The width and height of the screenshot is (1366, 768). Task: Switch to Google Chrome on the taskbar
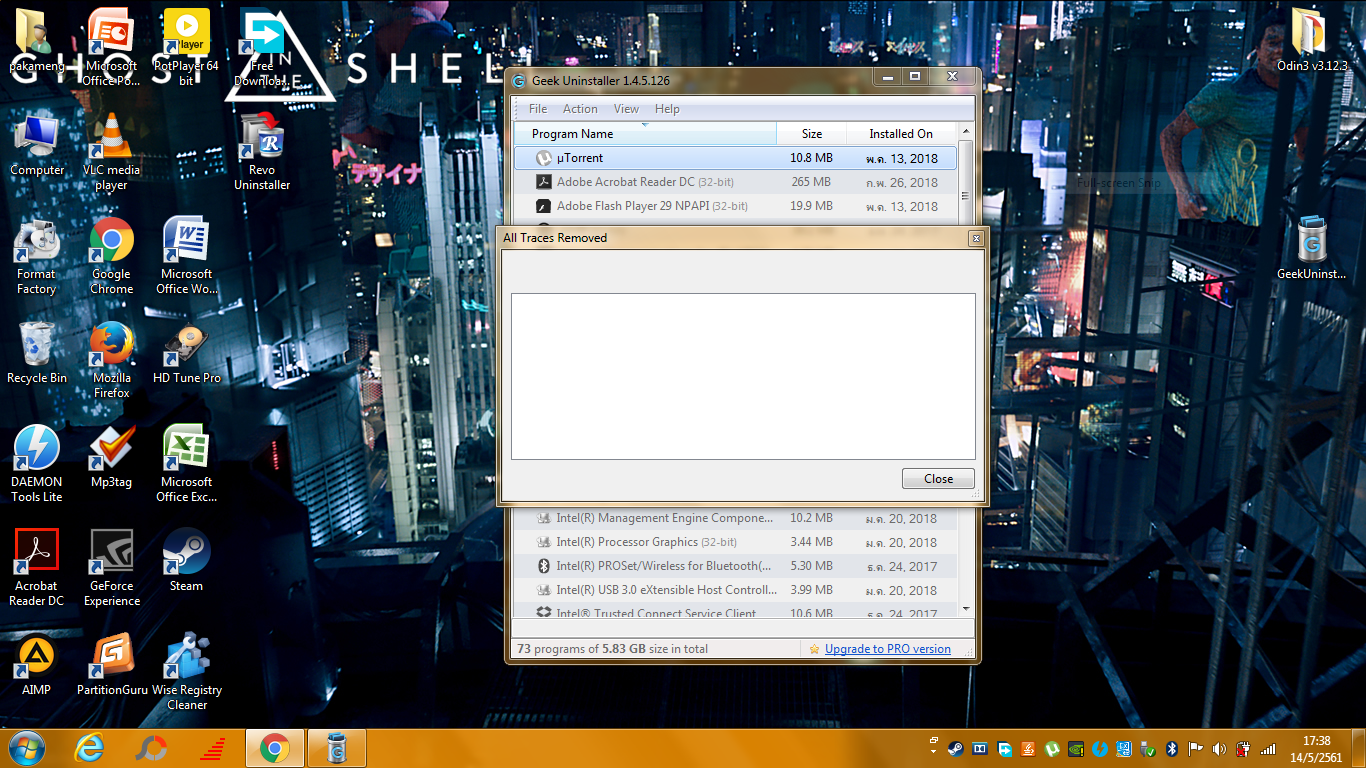click(x=274, y=747)
